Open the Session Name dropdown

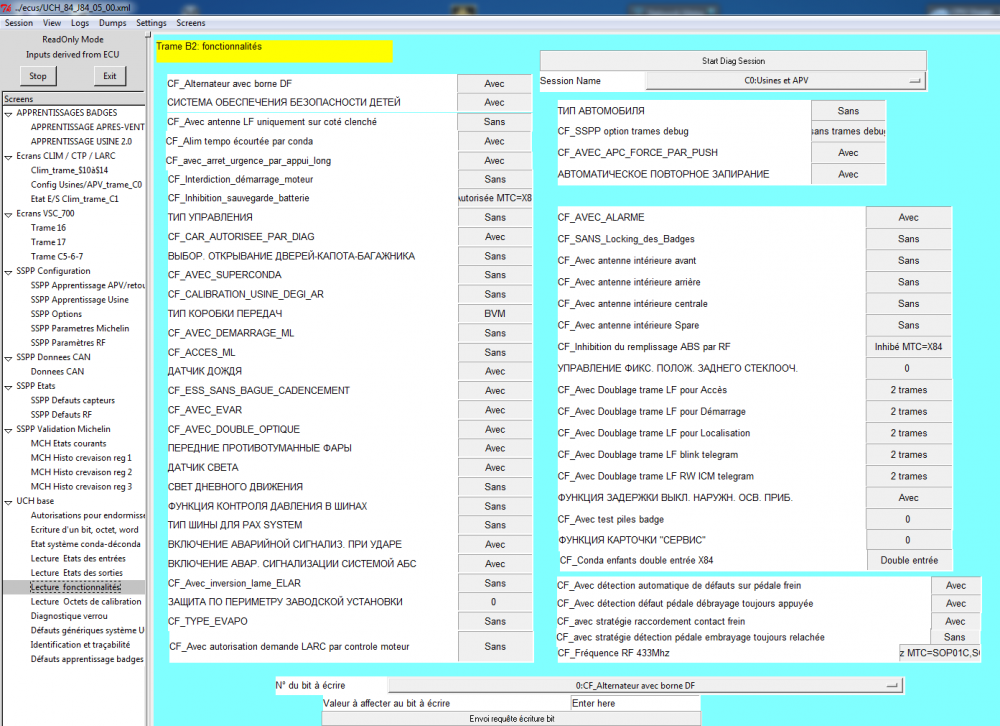[786, 81]
